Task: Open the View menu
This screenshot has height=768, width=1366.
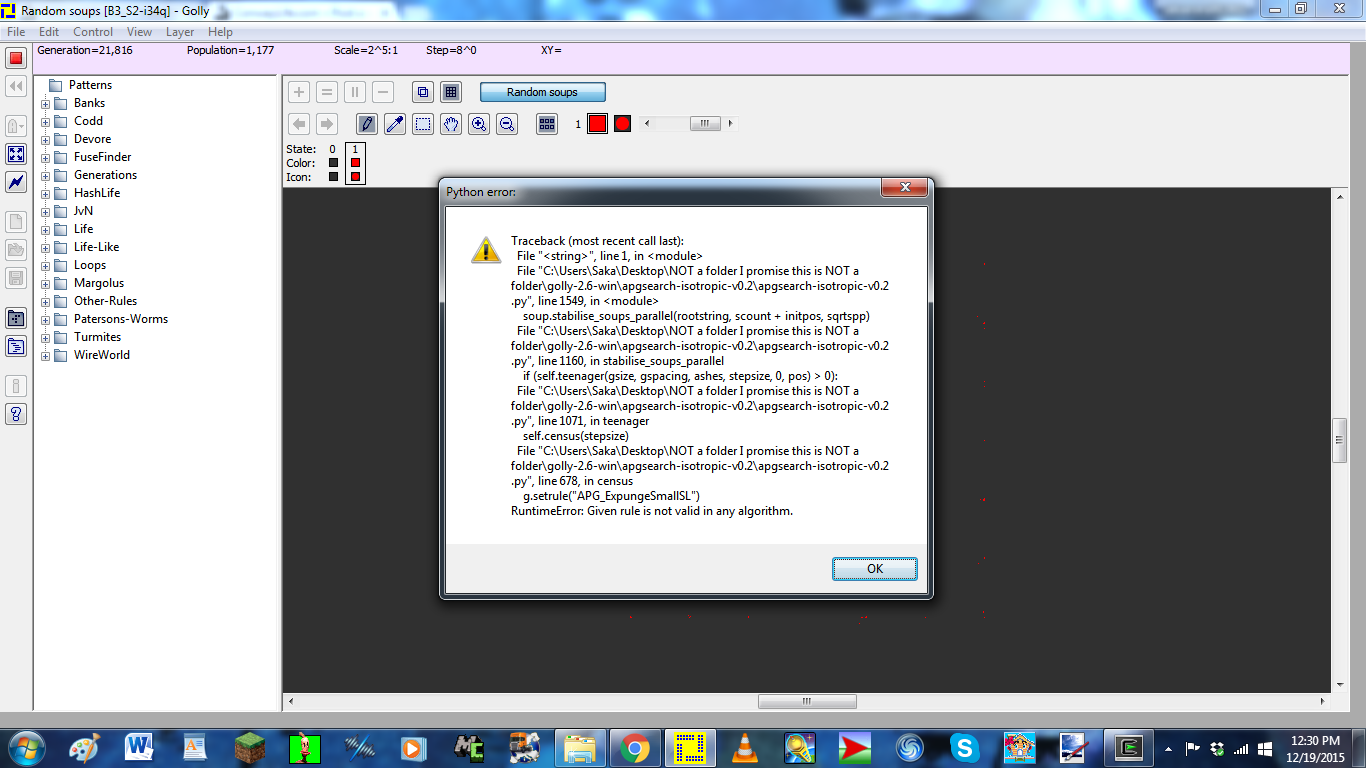Action: [x=140, y=32]
